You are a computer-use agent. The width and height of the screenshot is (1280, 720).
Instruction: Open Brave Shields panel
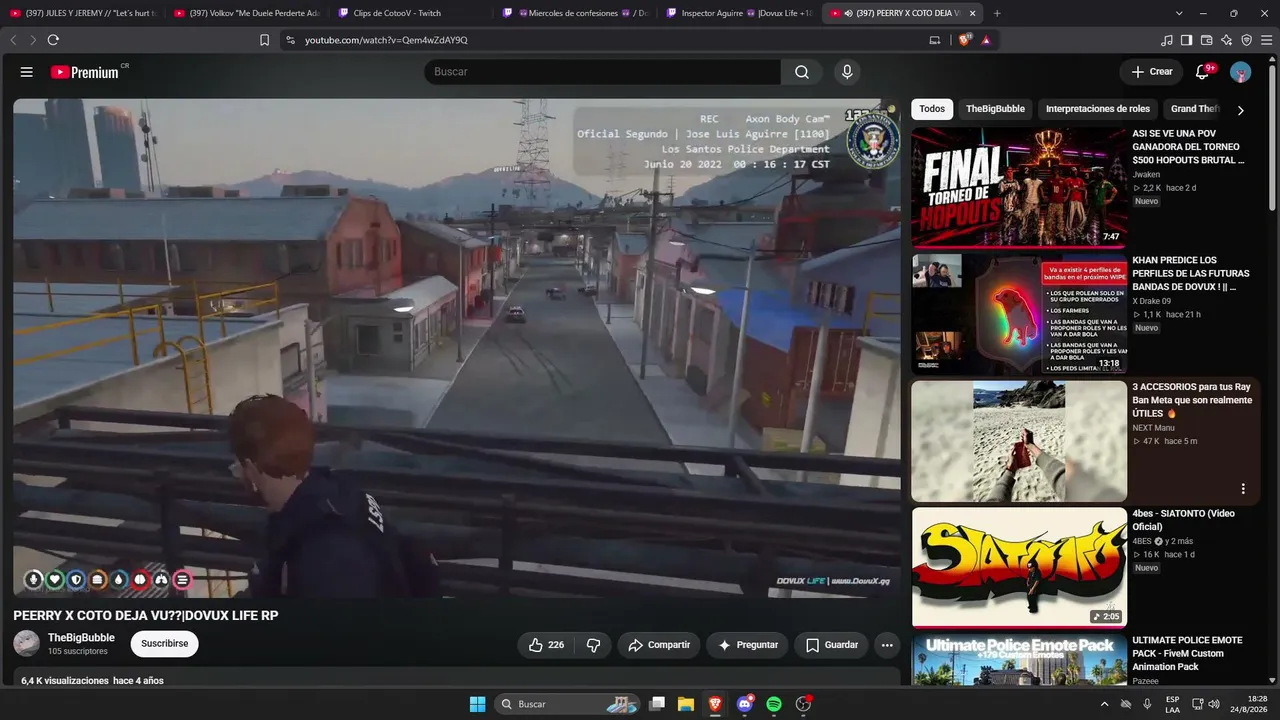[x=965, y=40]
